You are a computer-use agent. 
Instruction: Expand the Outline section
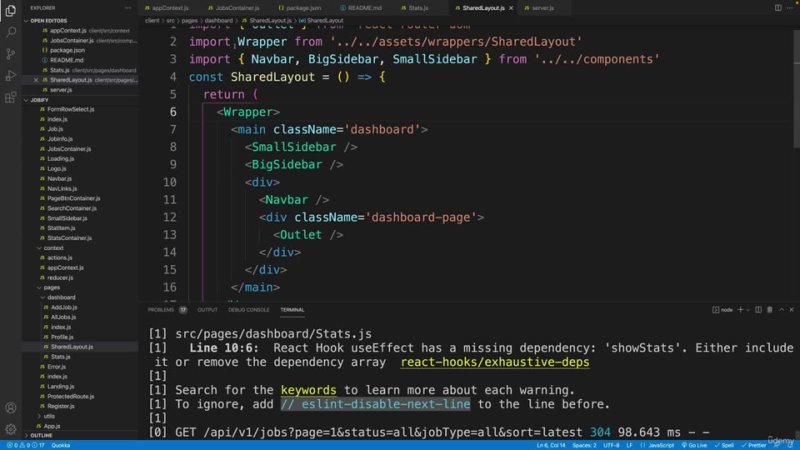click(x=41, y=436)
